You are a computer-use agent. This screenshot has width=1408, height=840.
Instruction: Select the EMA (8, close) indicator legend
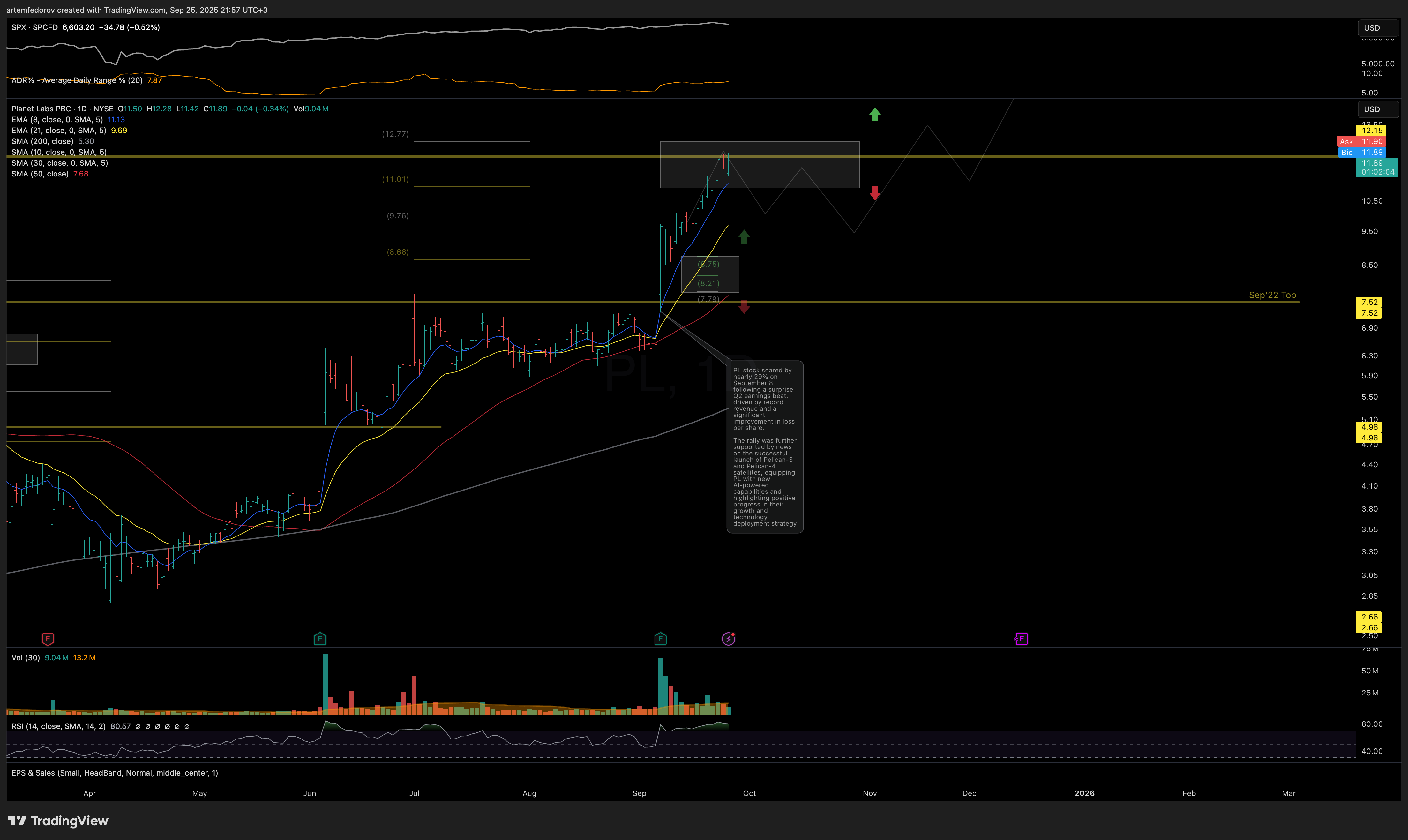click(x=57, y=119)
